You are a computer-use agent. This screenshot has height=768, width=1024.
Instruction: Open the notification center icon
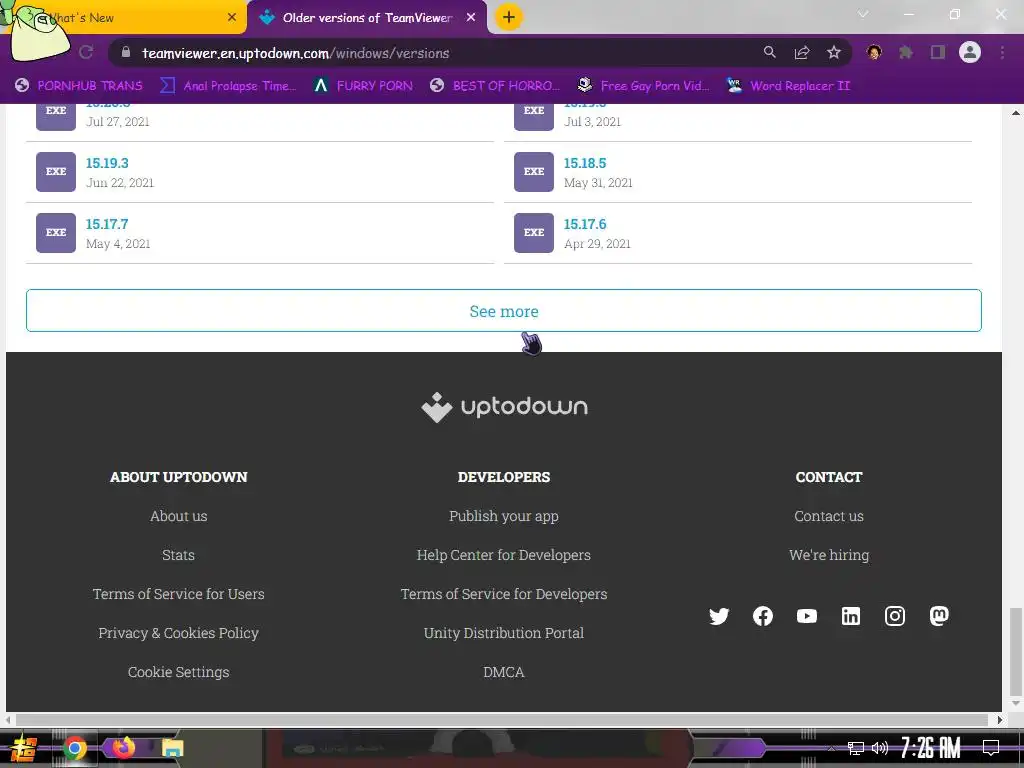click(991, 747)
